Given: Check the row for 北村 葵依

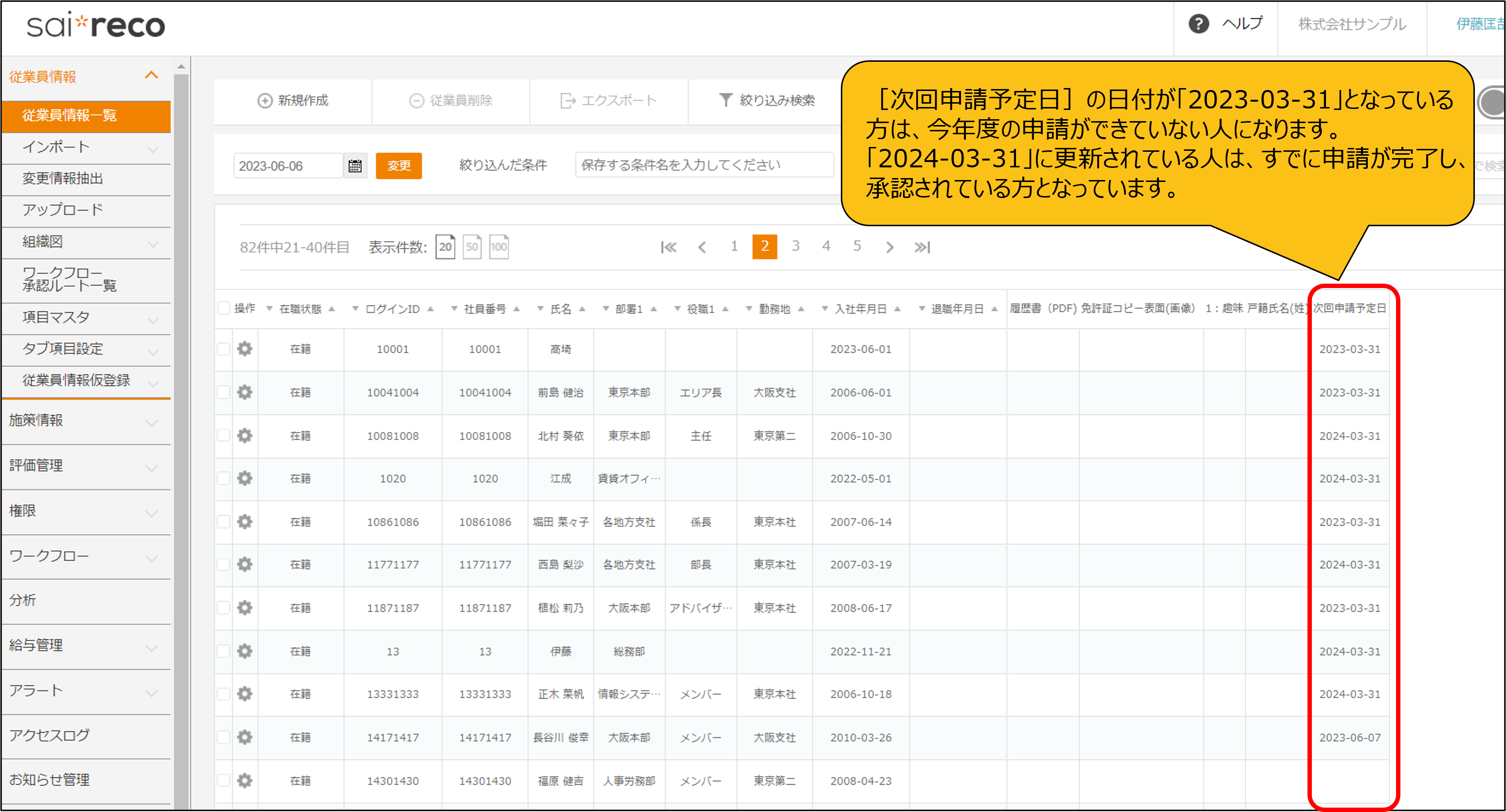Looking at the screenshot, I should (223, 435).
